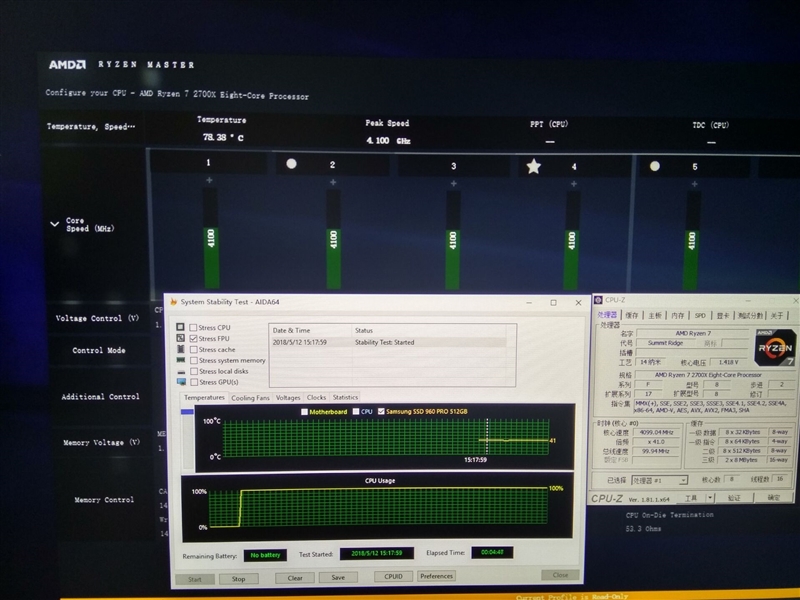Click the Ryzen 7 logo badge in CPU-Z

coord(774,348)
